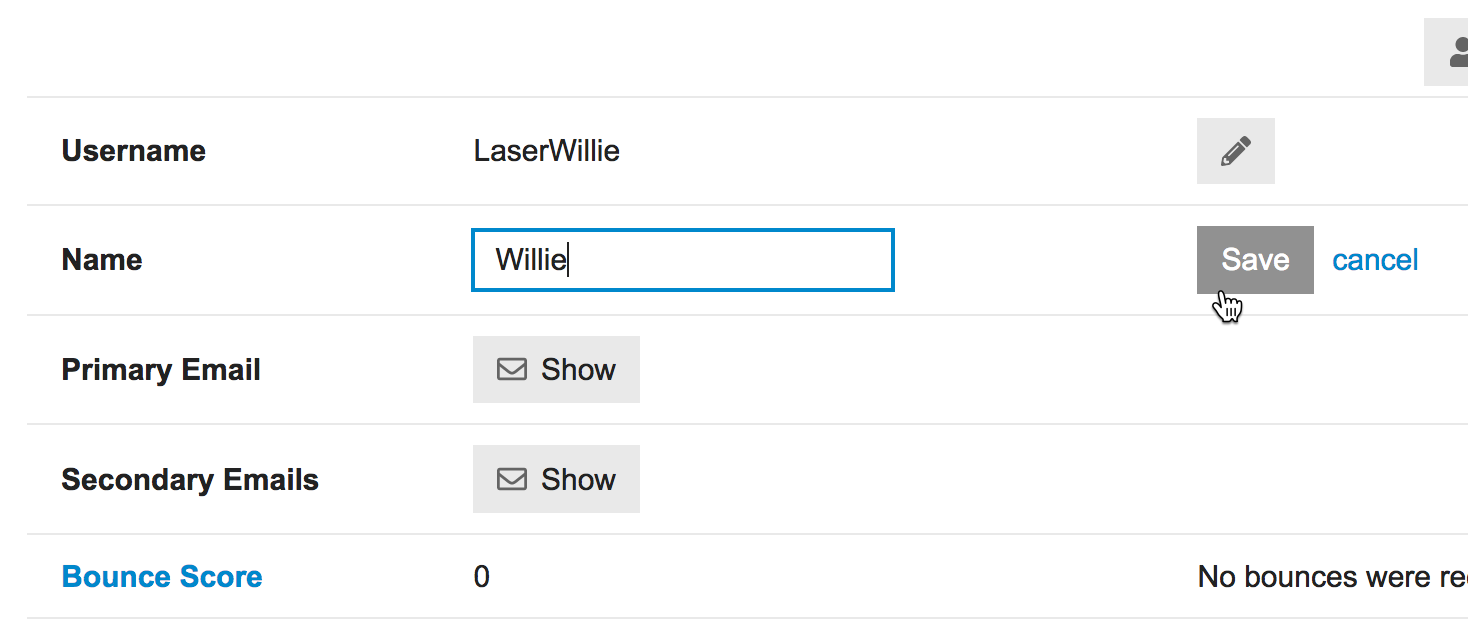Select the LaserWillie username text

click(547, 151)
